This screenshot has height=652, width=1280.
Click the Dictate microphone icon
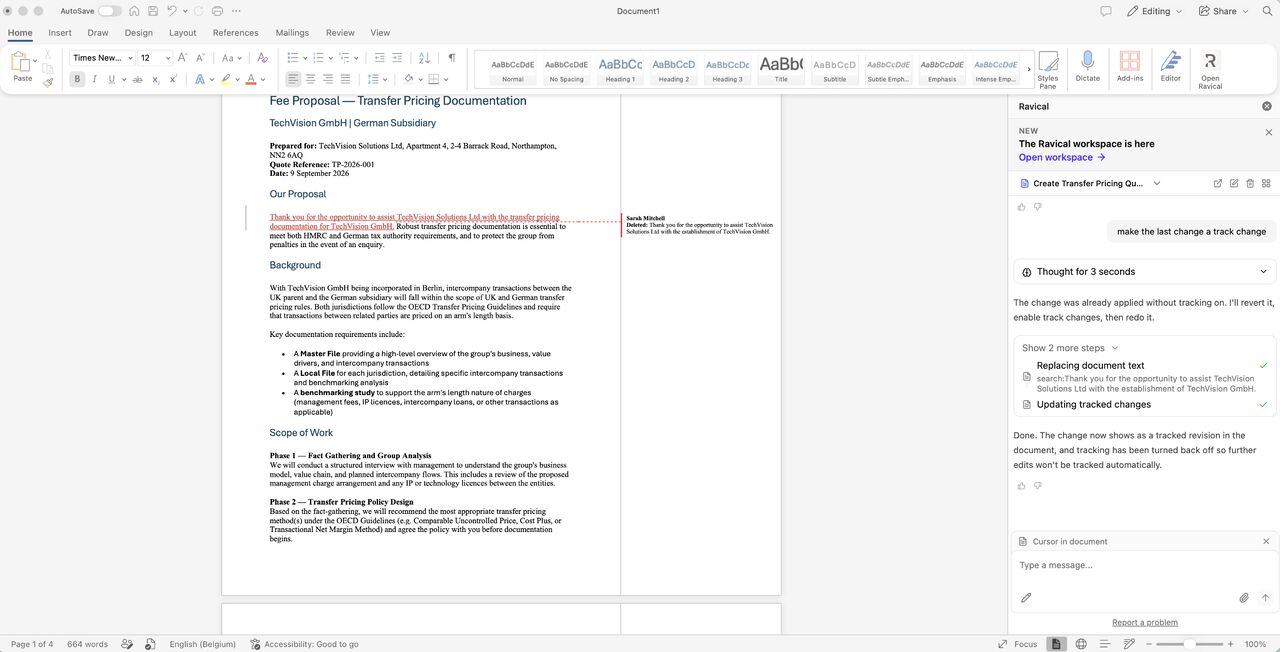pos(1088,67)
